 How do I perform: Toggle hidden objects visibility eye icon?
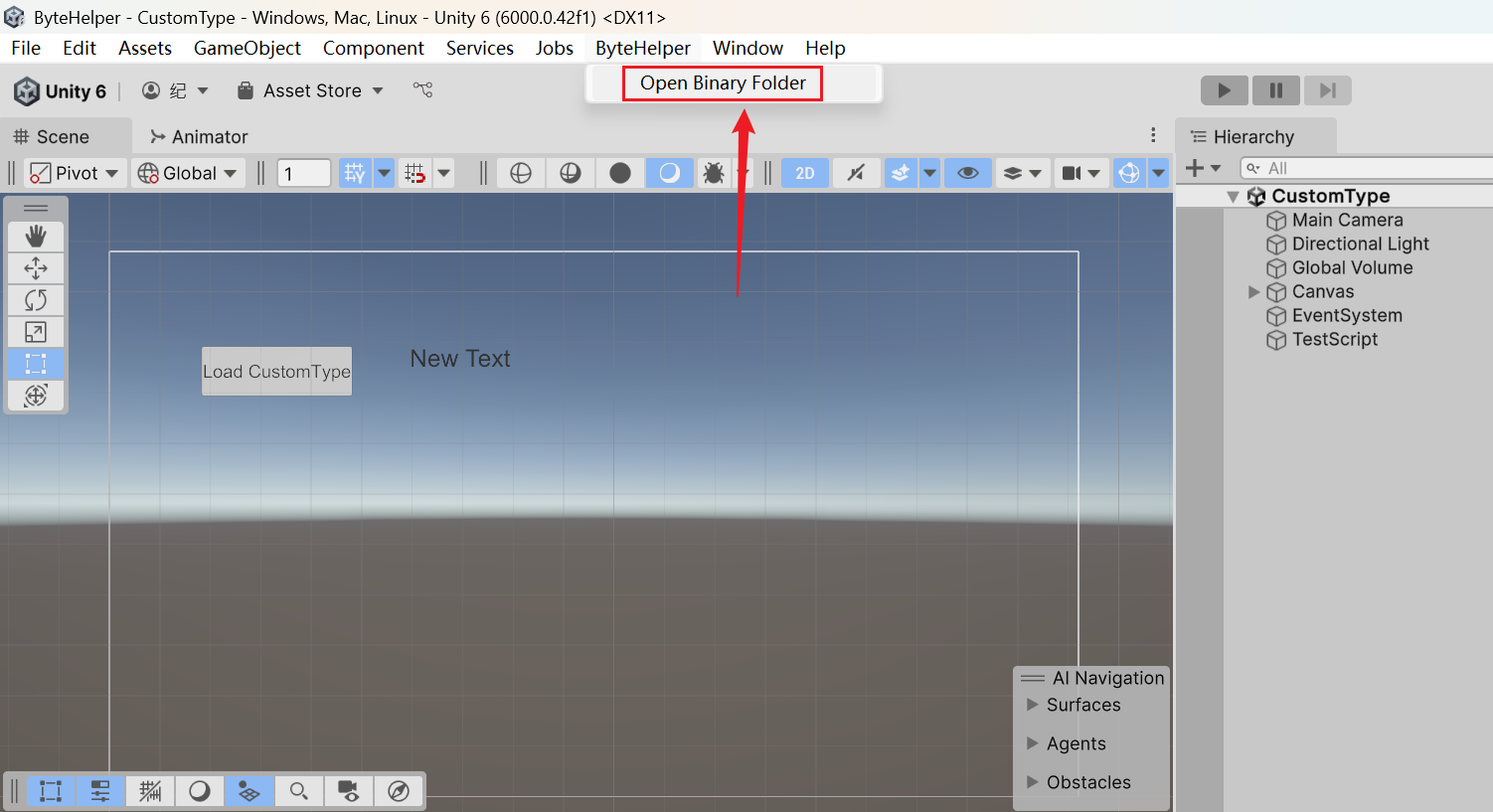[967, 173]
